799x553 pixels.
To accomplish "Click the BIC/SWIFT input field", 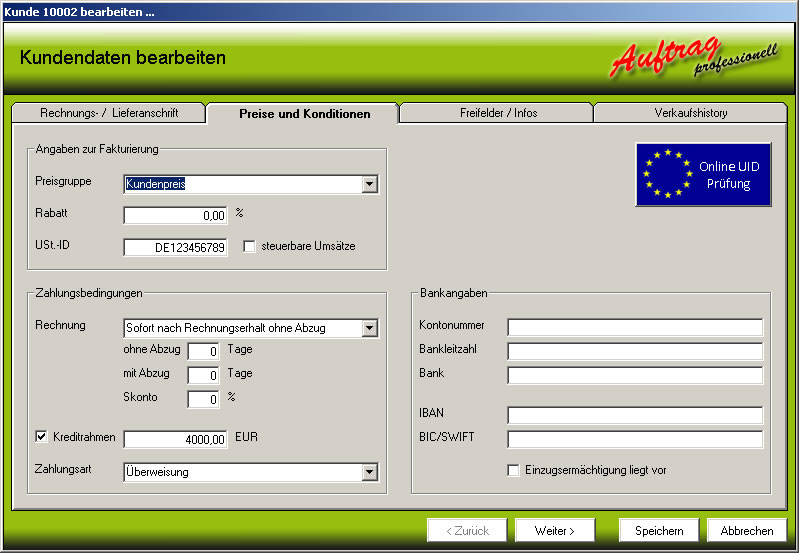I will (x=635, y=439).
